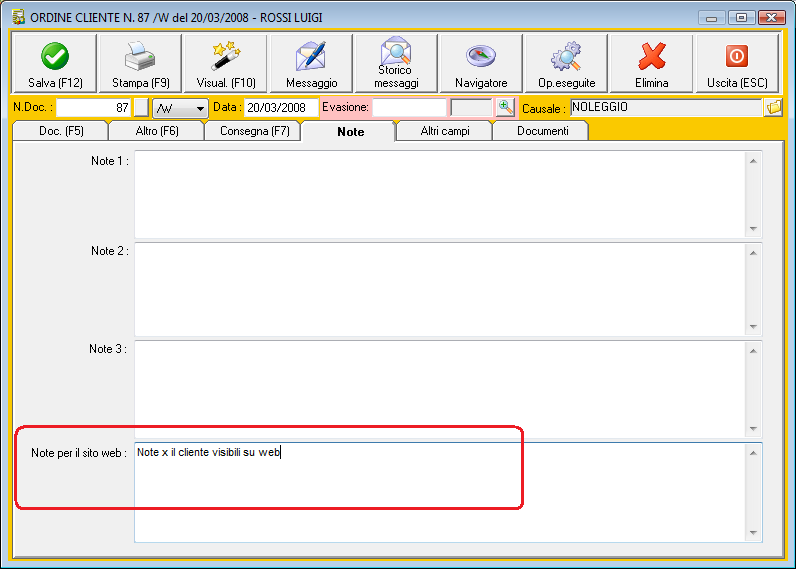Maximize the ORDINE CLIENTE window
This screenshot has height=569, width=796.
(741, 18)
